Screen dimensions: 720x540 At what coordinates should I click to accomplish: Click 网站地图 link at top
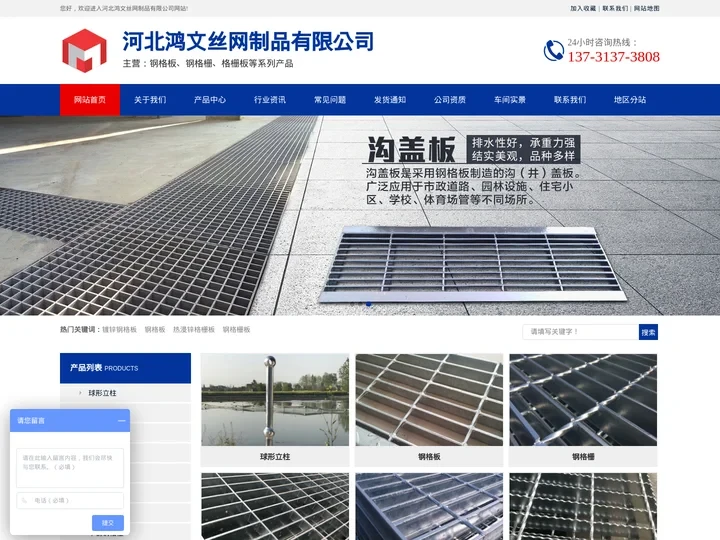647,8
